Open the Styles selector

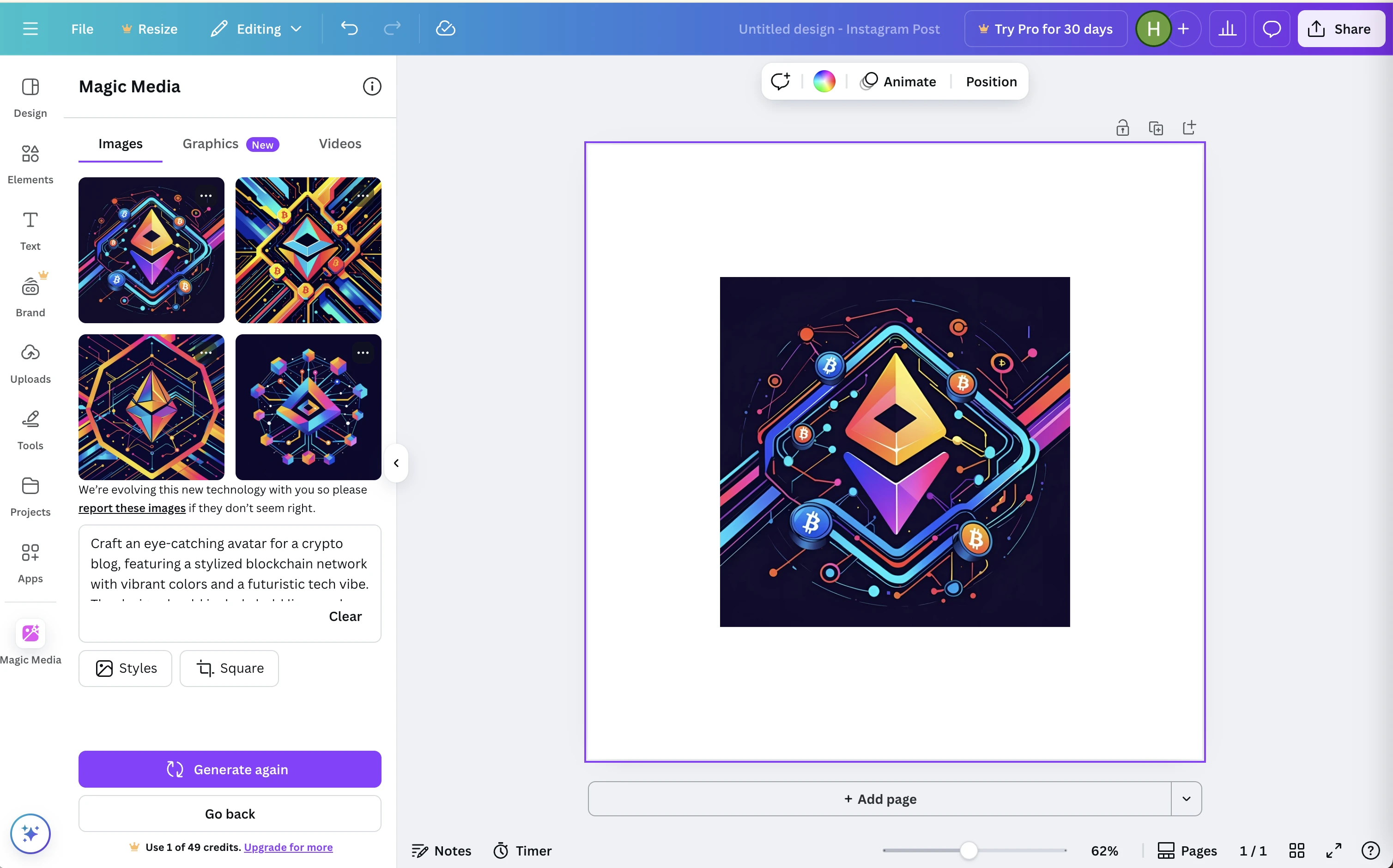point(125,668)
